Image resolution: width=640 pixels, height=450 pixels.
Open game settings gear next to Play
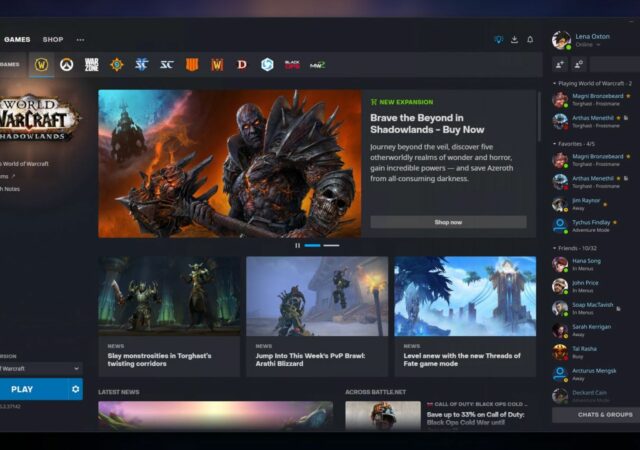[x=75, y=389]
